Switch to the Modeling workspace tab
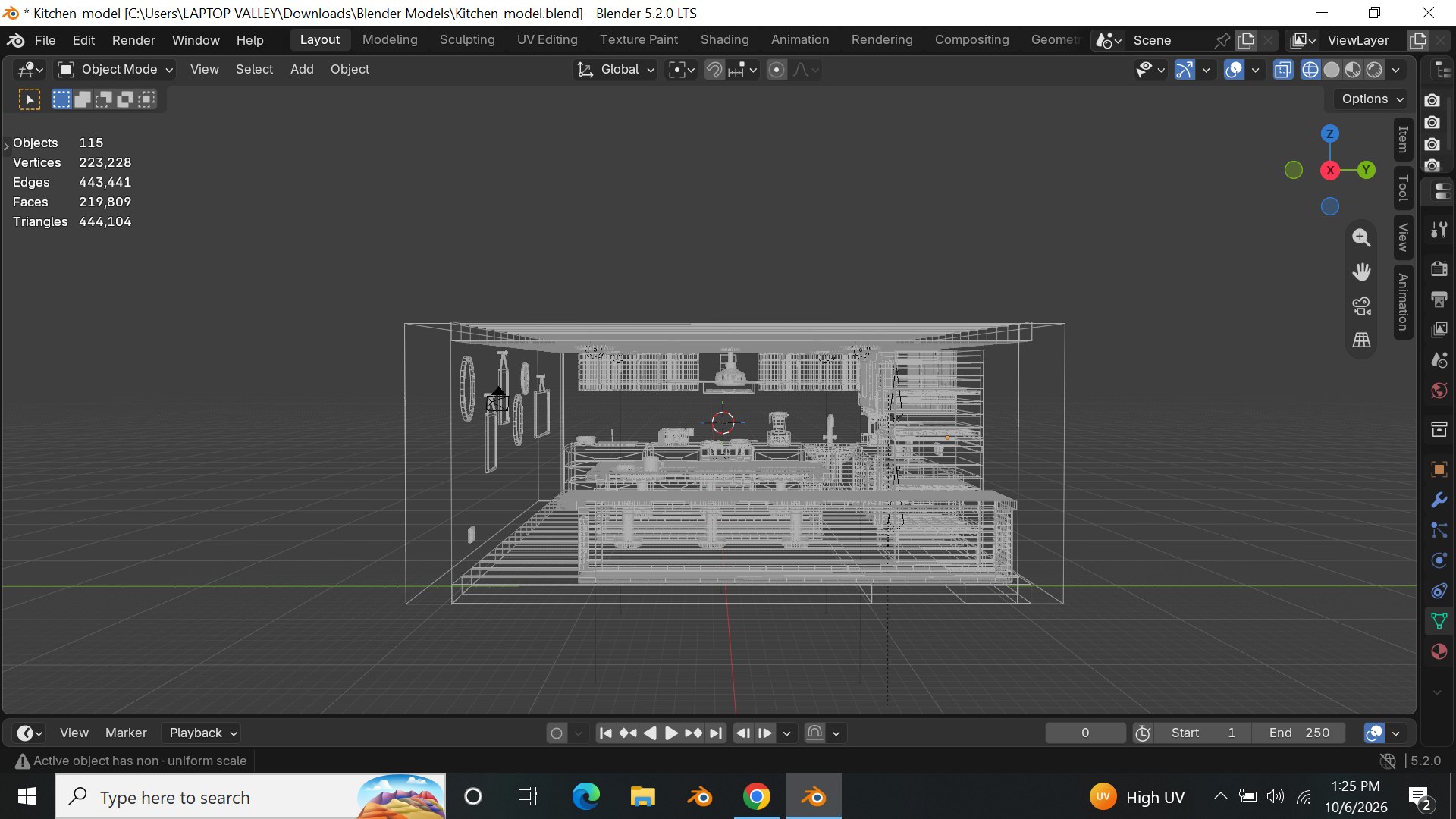Viewport: 1456px width, 819px height. (x=390, y=40)
